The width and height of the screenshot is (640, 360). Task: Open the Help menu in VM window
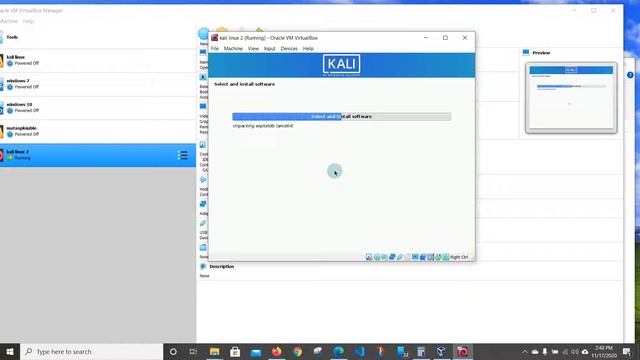[308, 49]
